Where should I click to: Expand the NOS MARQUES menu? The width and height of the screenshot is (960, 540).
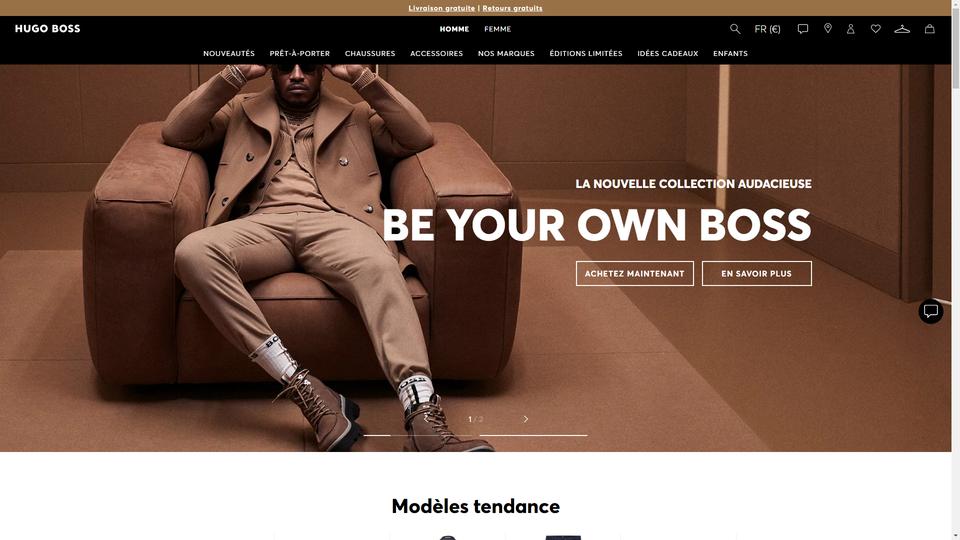point(506,53)
